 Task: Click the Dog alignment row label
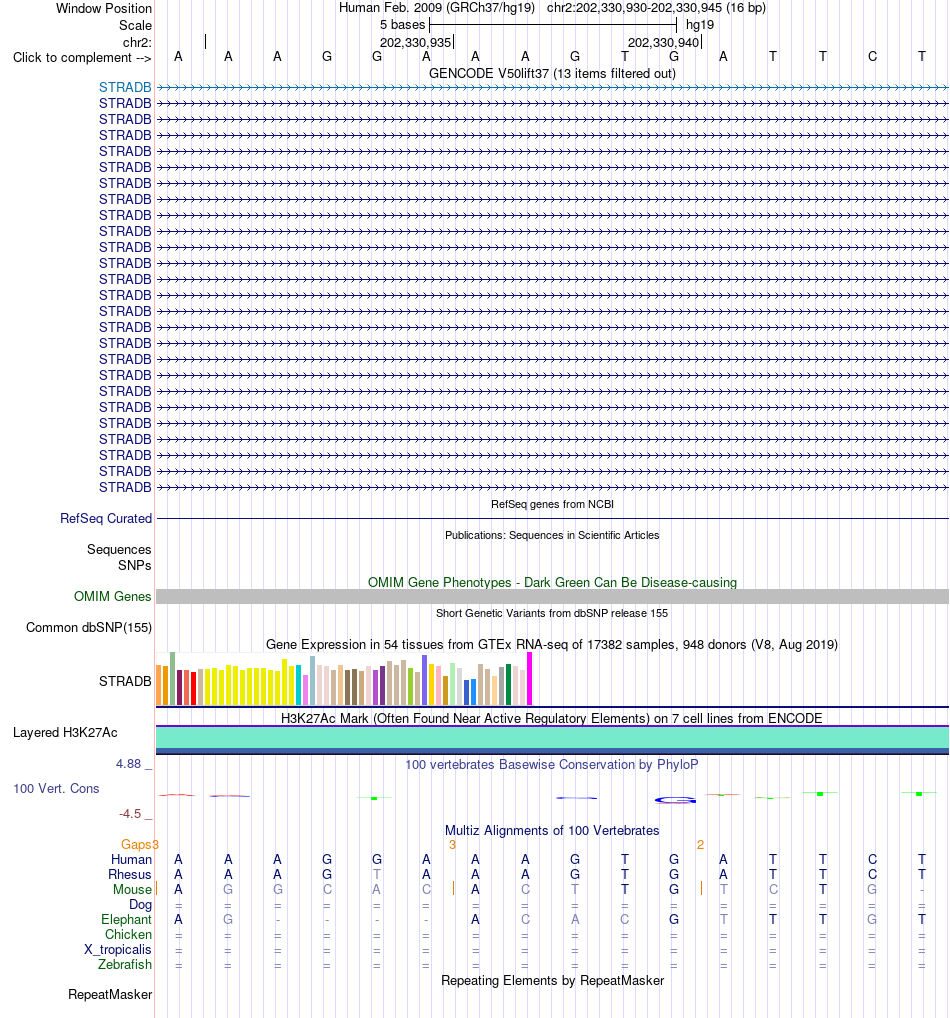[x=140, y=904]
